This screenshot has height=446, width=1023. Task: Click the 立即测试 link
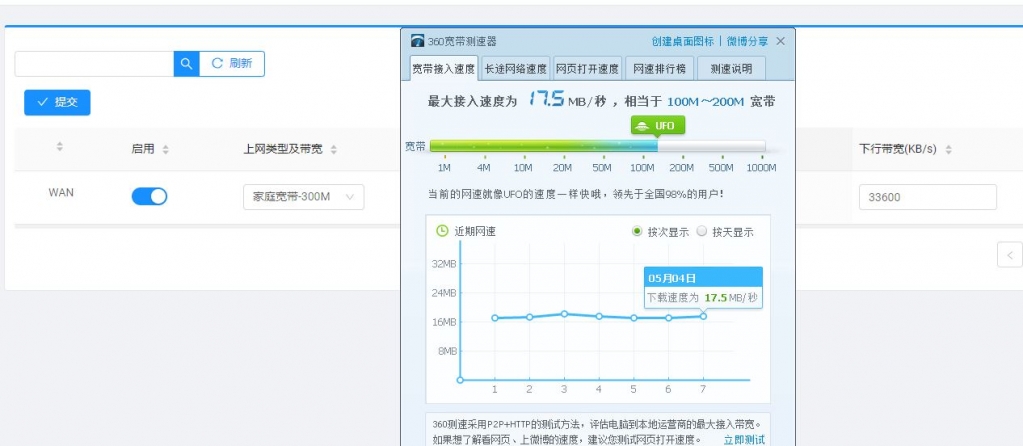click(744, 439)
